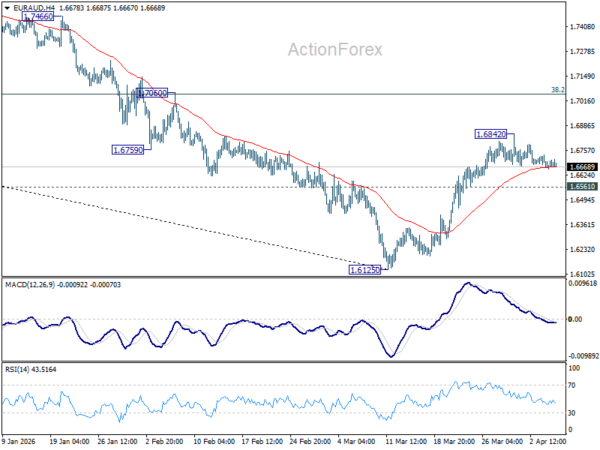The width and height of the screenshot is (600, 450).
Task: Select the 38.2 Fibonacci level label
Action: (x=557, y=89)
